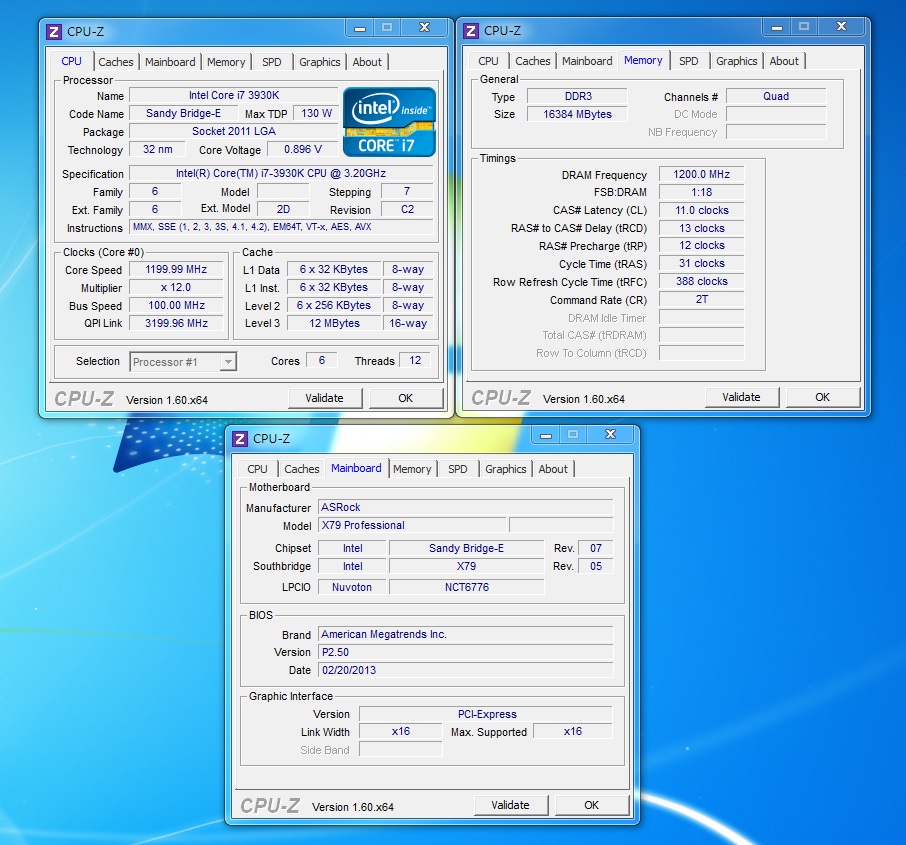Open About tab in the Memory window

pos(784,61)
